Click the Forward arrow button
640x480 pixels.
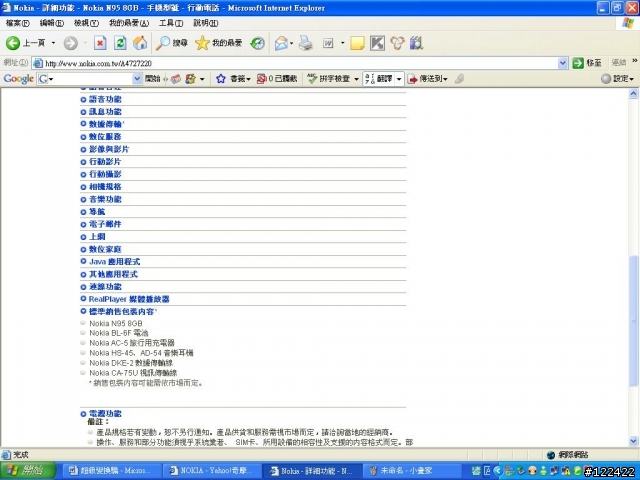(71, 43)
